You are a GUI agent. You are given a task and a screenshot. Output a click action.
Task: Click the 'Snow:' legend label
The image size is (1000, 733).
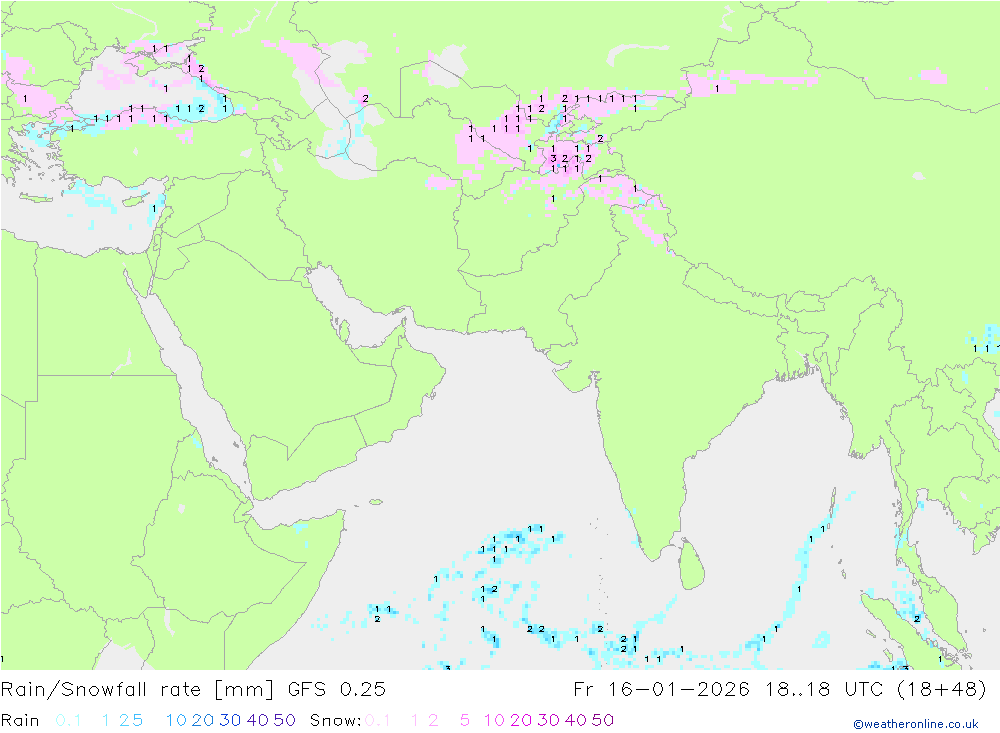(x=336, y=720)
